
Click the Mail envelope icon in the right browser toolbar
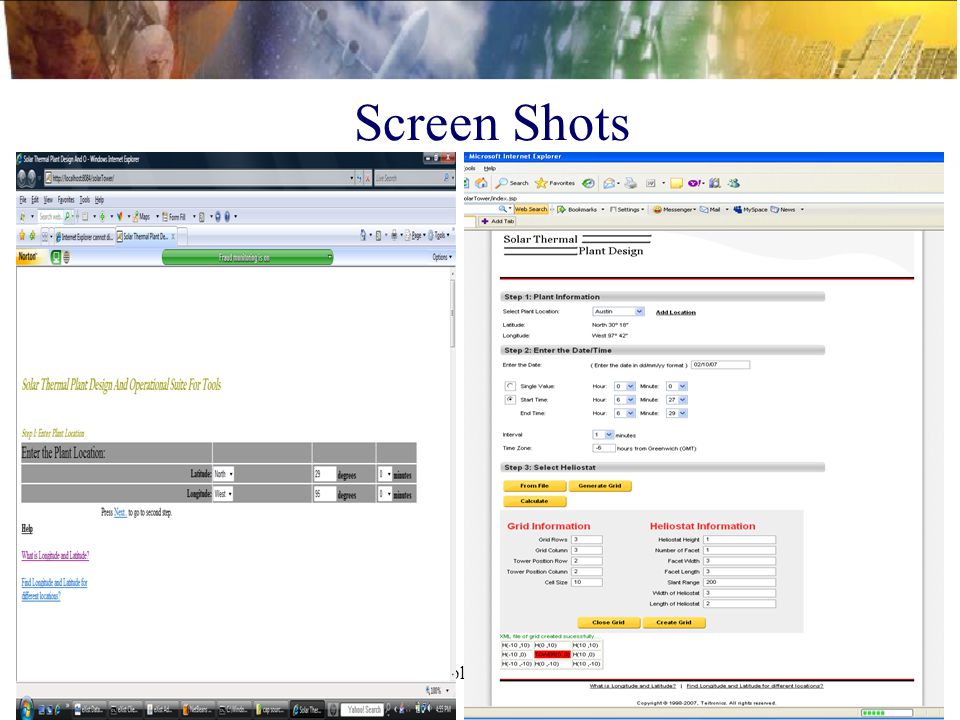(x=610, y=183)
